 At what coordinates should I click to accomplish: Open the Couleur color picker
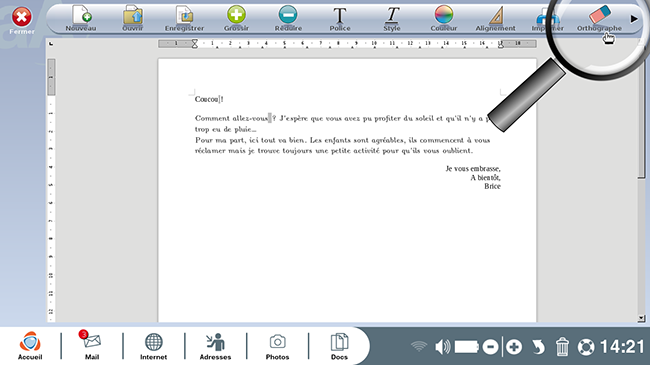(444, 18)
